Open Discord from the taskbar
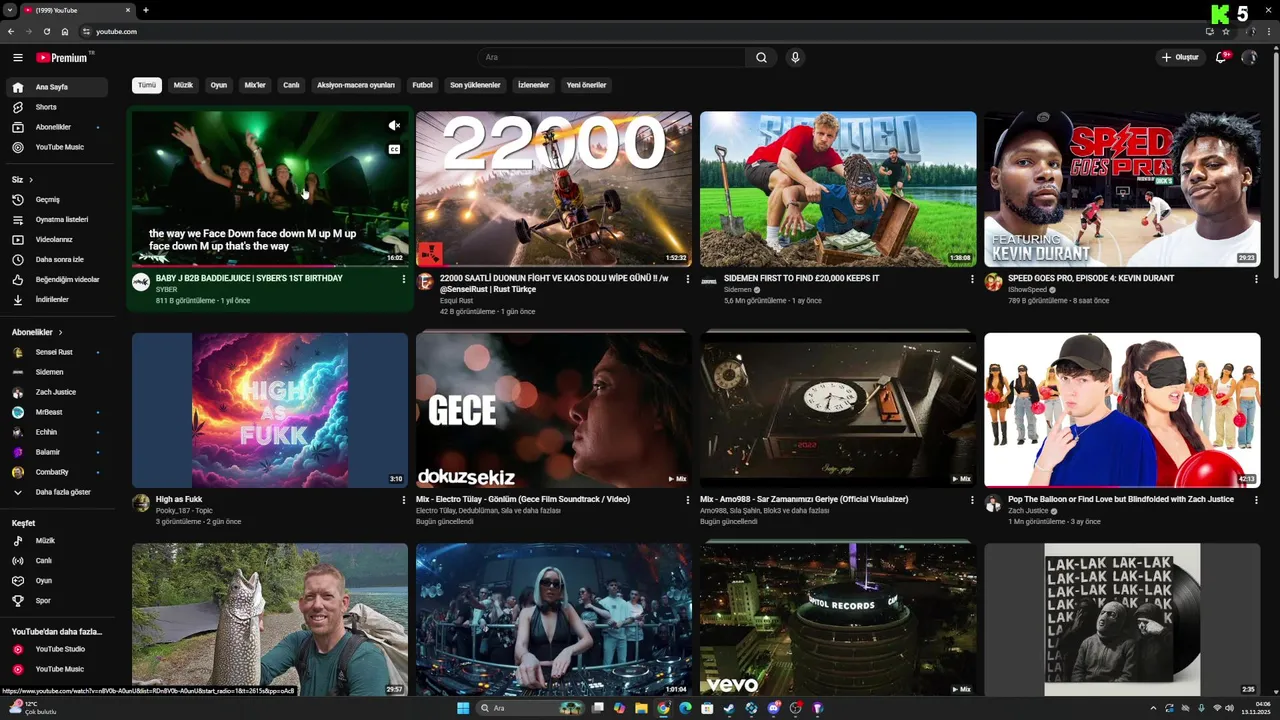 774,708
